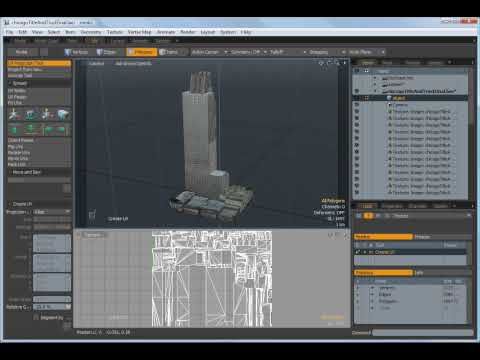Open the Render menu
Screen dimensions: 480x360
pos(188,32)
